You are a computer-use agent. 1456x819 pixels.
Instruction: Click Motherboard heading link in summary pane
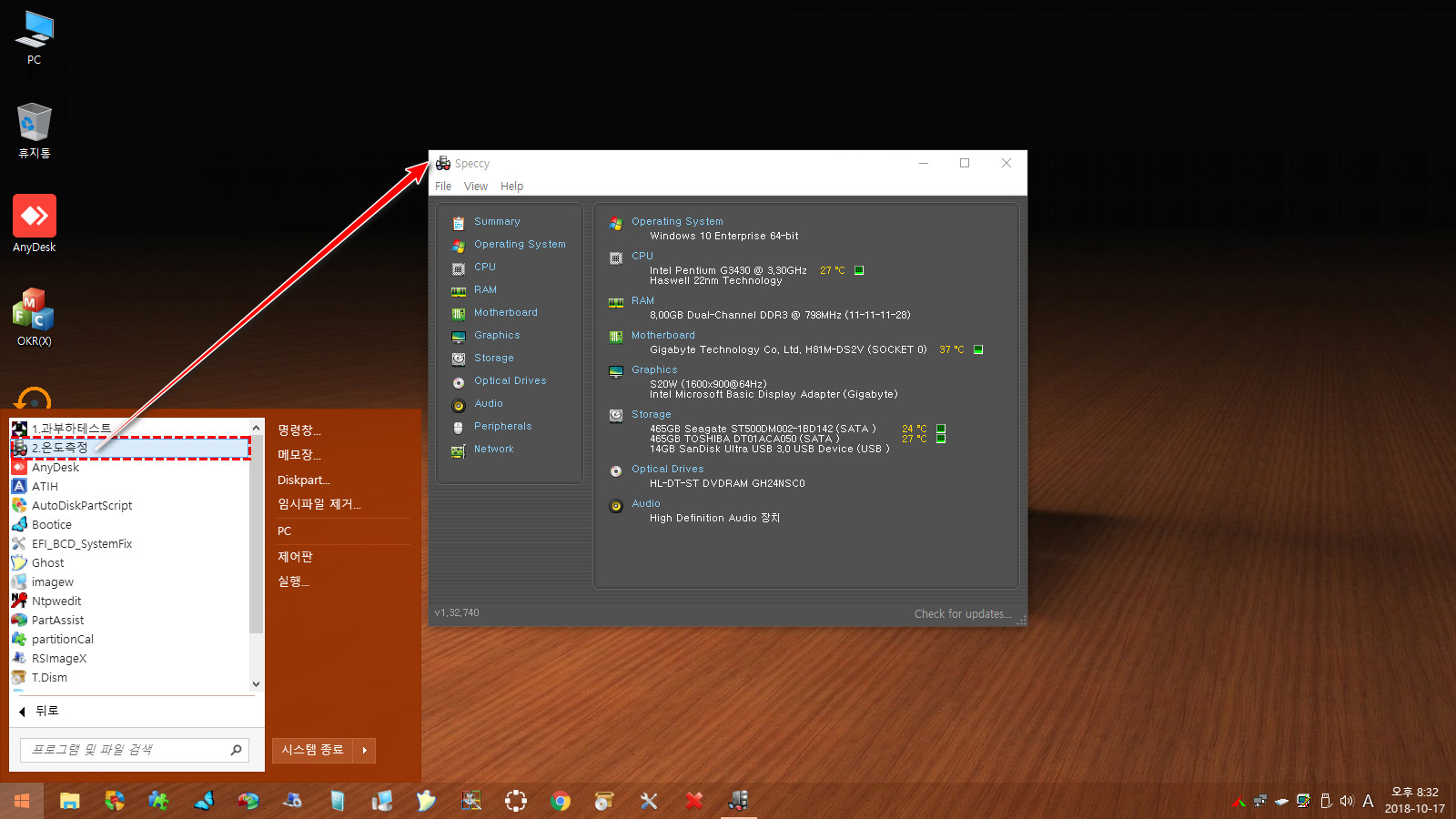point(663,335)
